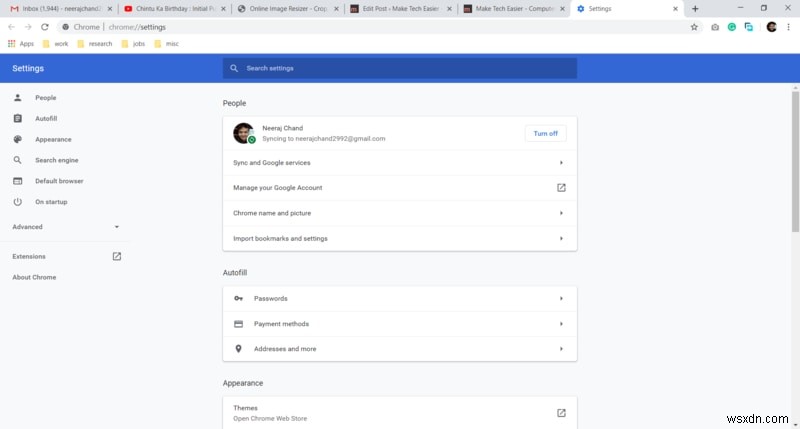Image resolution: width=800 pixels, height=429 pixels.
Task: Open the Passwords settings row
Action: point(399,299)
